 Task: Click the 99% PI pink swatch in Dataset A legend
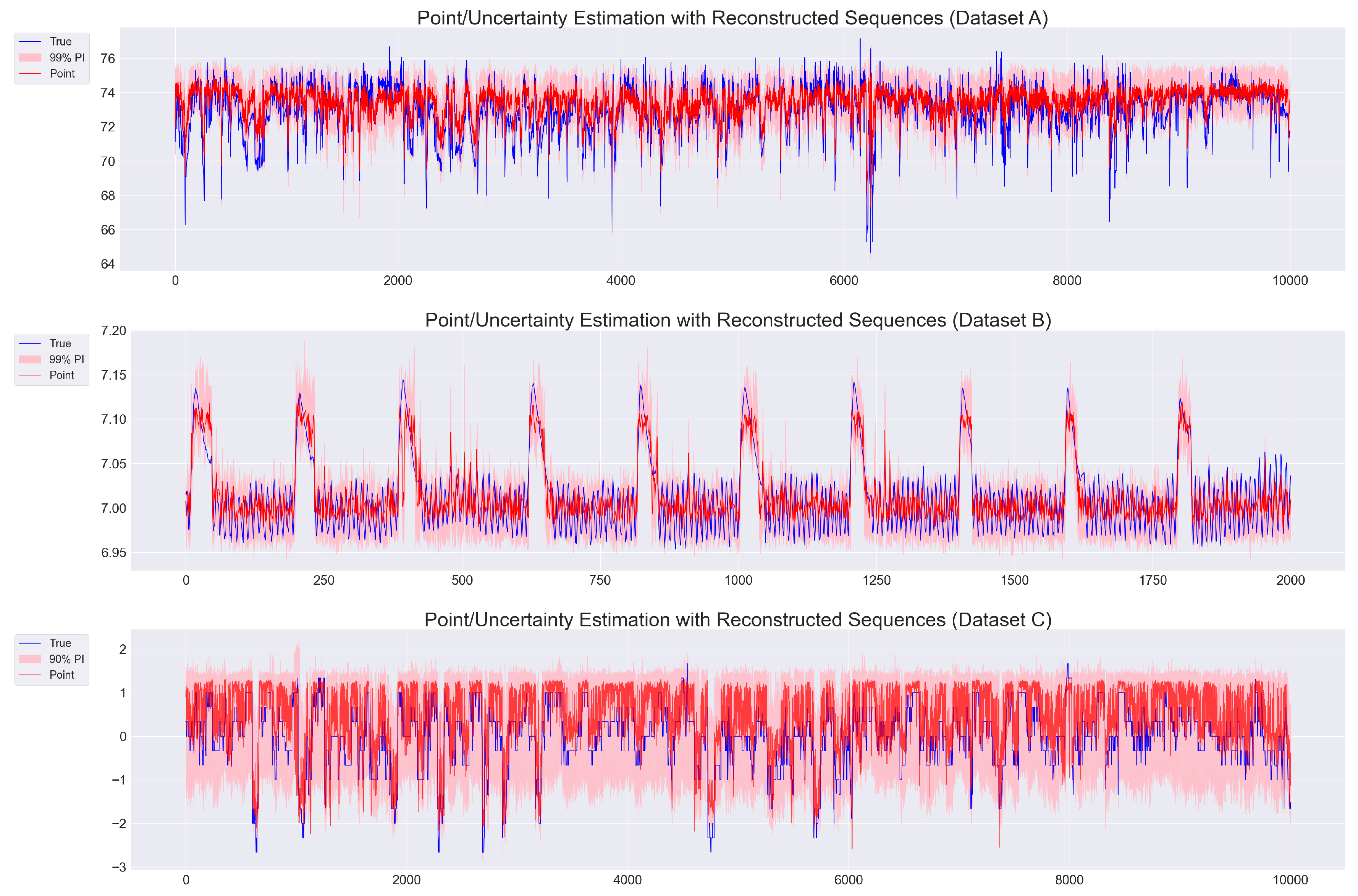tap(30, 58)
